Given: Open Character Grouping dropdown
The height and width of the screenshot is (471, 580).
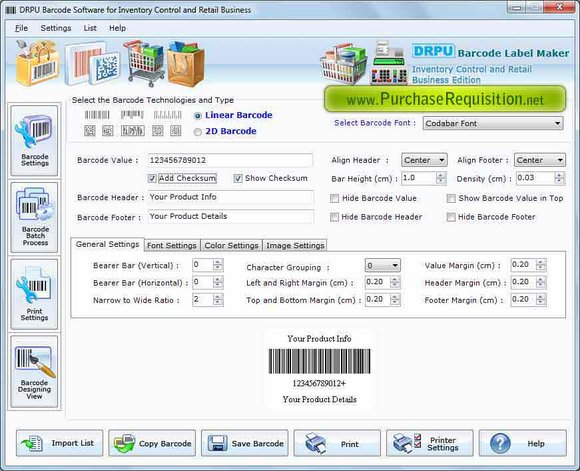Looking at the screenshot, I should [382, 265].
